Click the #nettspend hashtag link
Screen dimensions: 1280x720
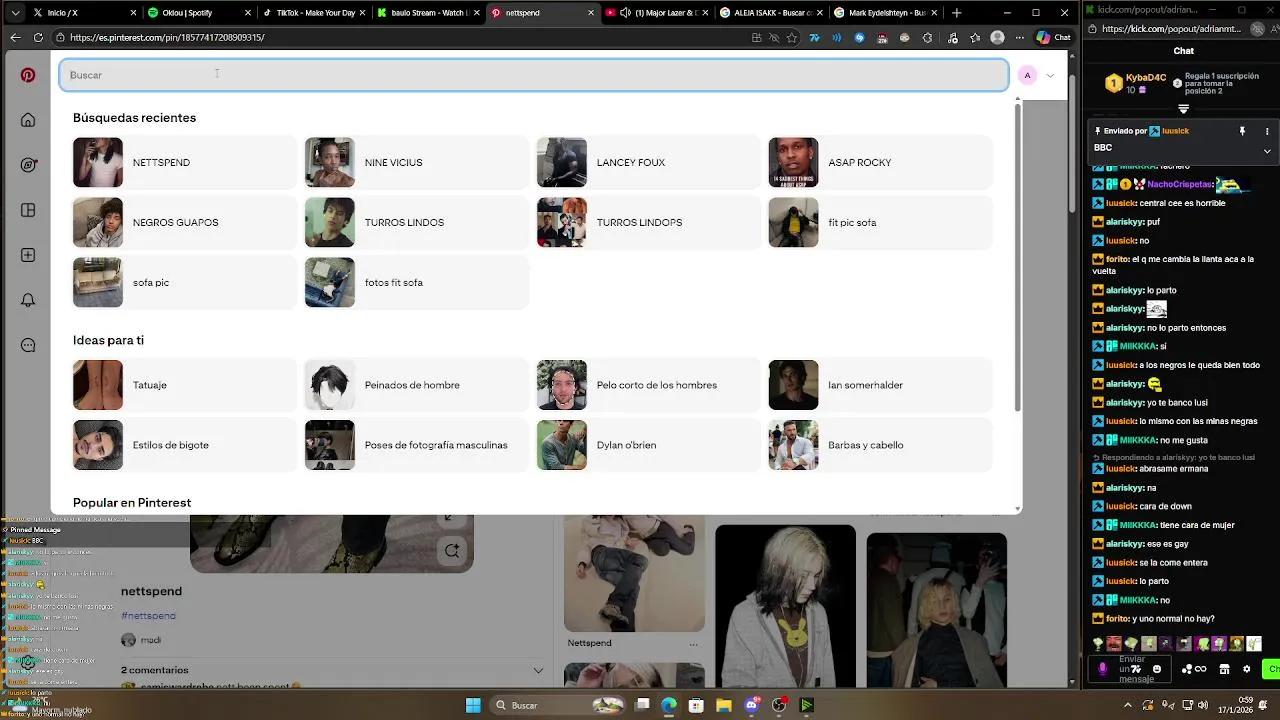[x=148, y=616]
